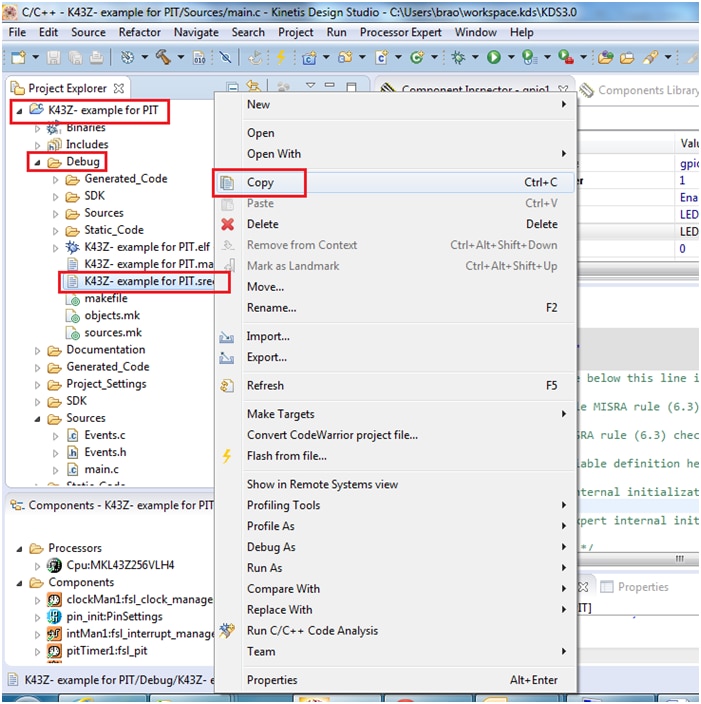
Task: Click the Open Task folder icon
Action: pyautogui.click(x=627, y=57)
